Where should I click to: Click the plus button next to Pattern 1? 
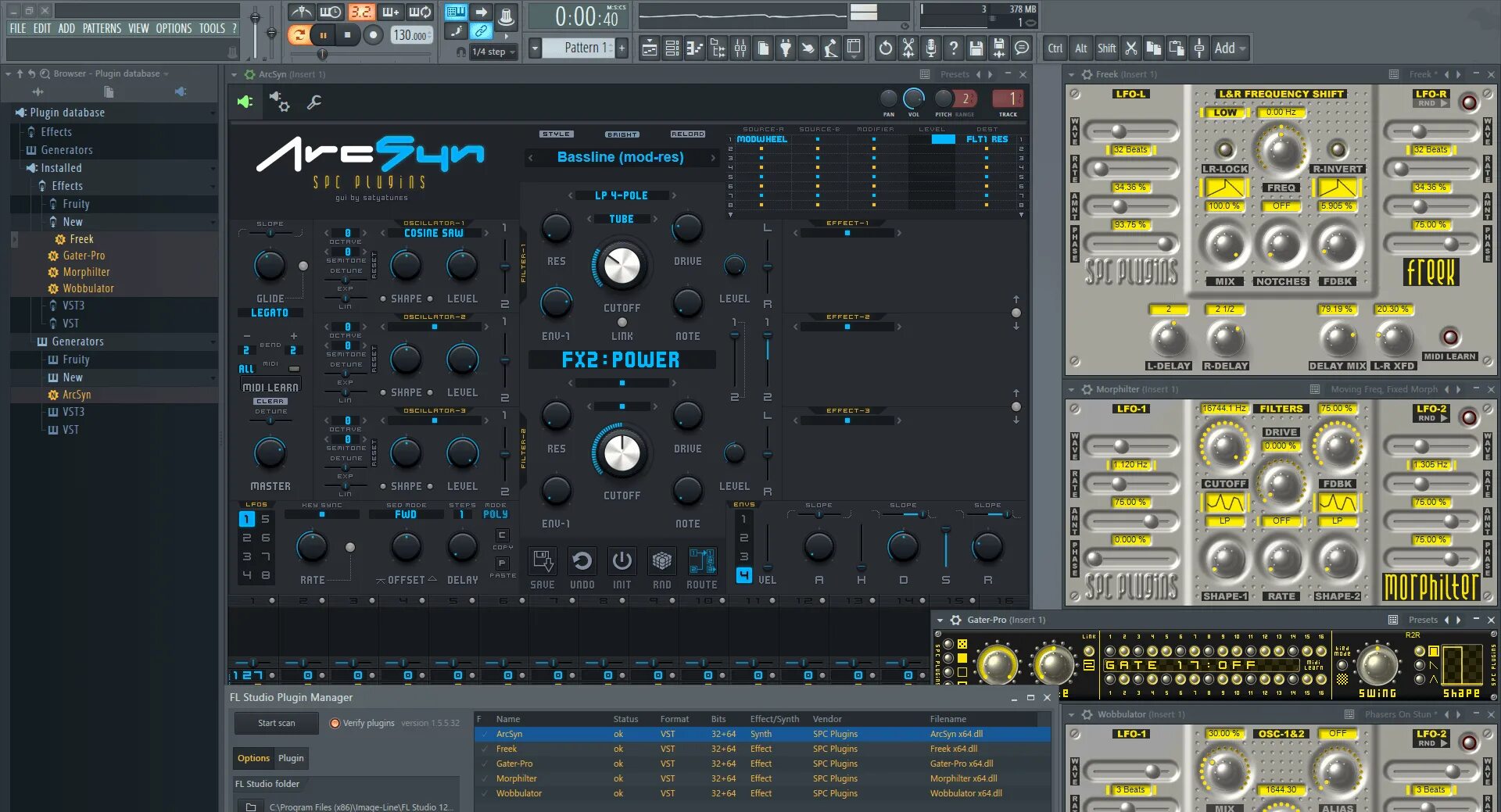622,48
